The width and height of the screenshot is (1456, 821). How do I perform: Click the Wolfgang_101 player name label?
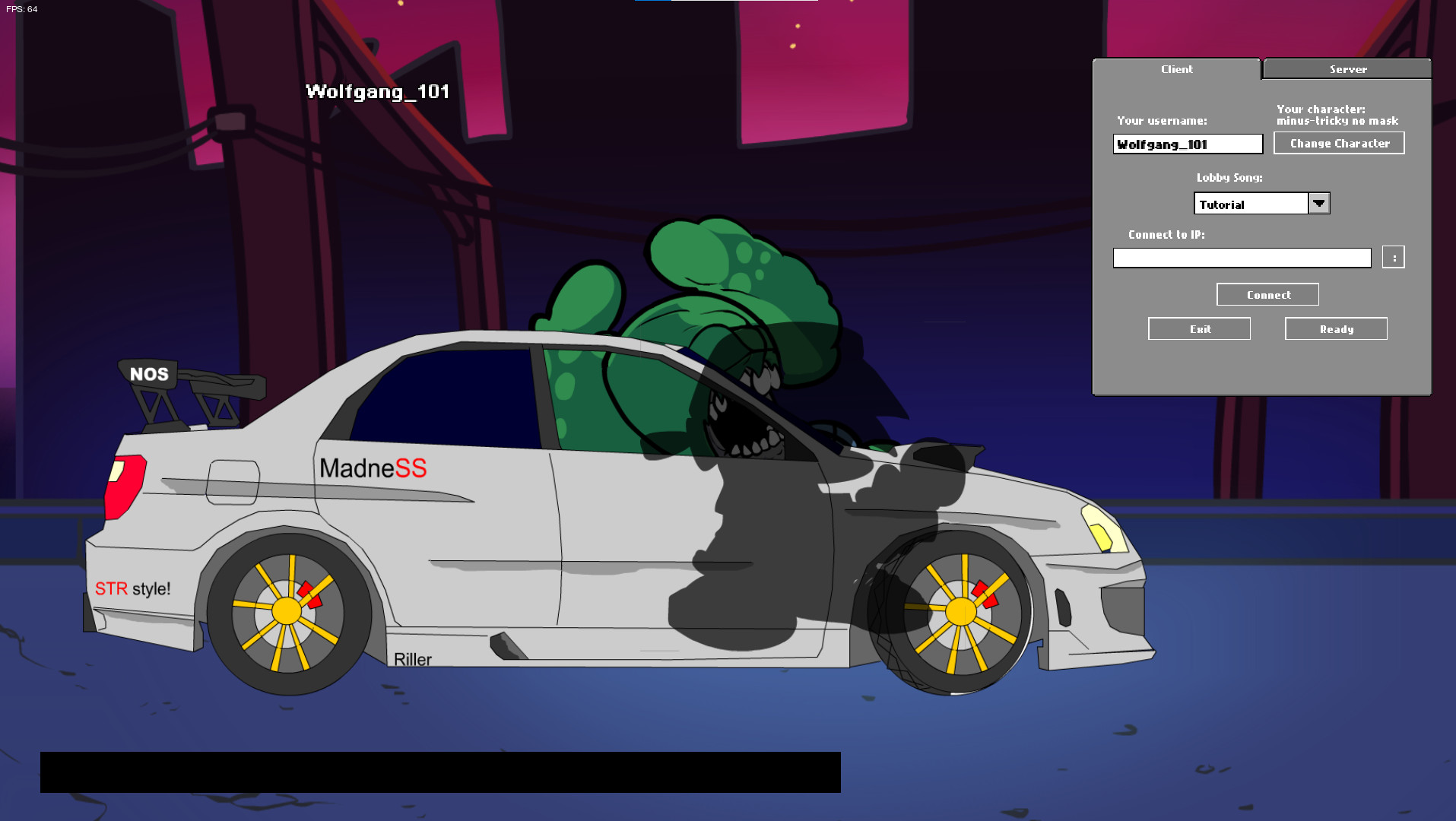(377, 92)
